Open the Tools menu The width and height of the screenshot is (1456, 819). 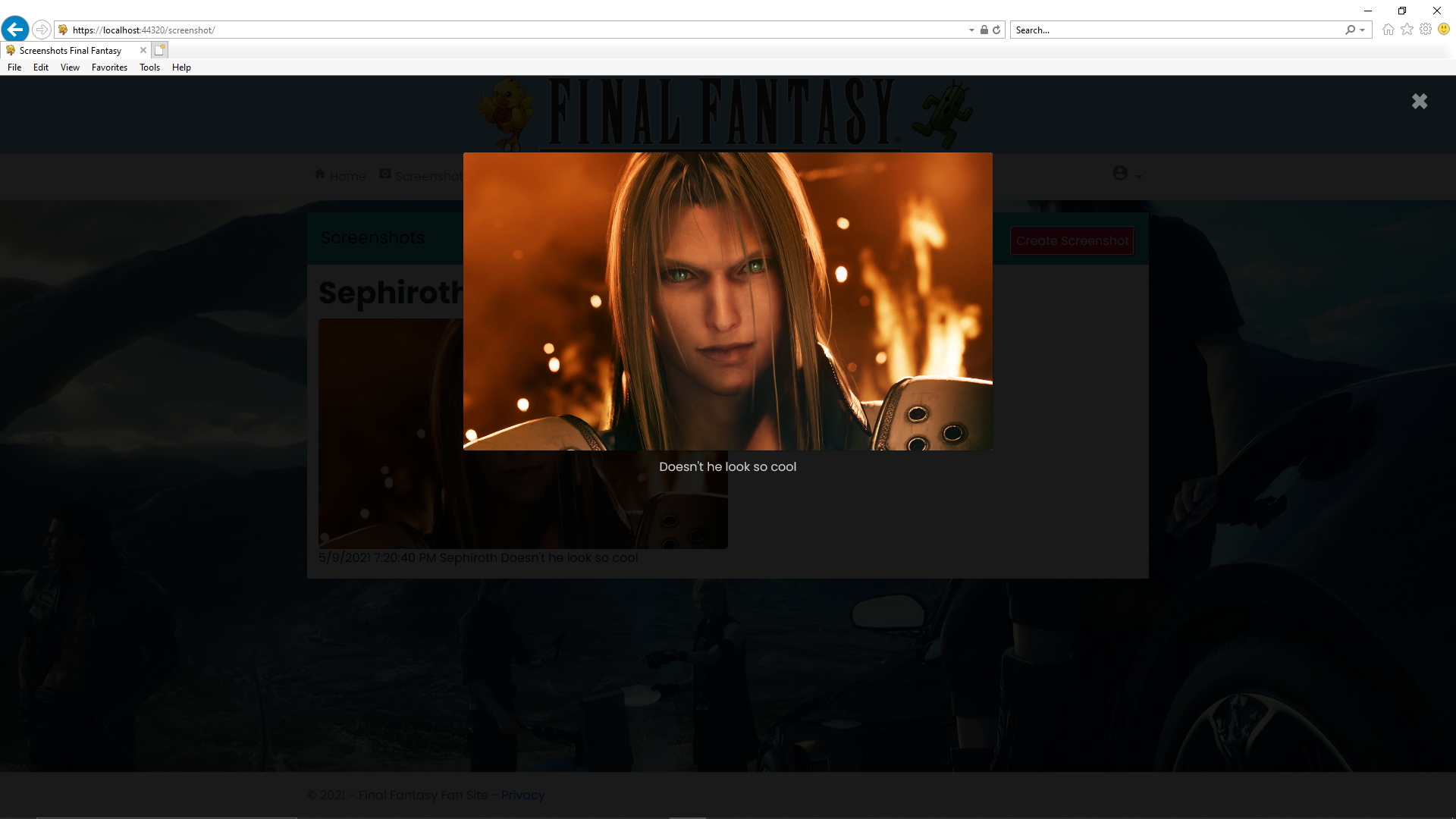tap(149, 67)
